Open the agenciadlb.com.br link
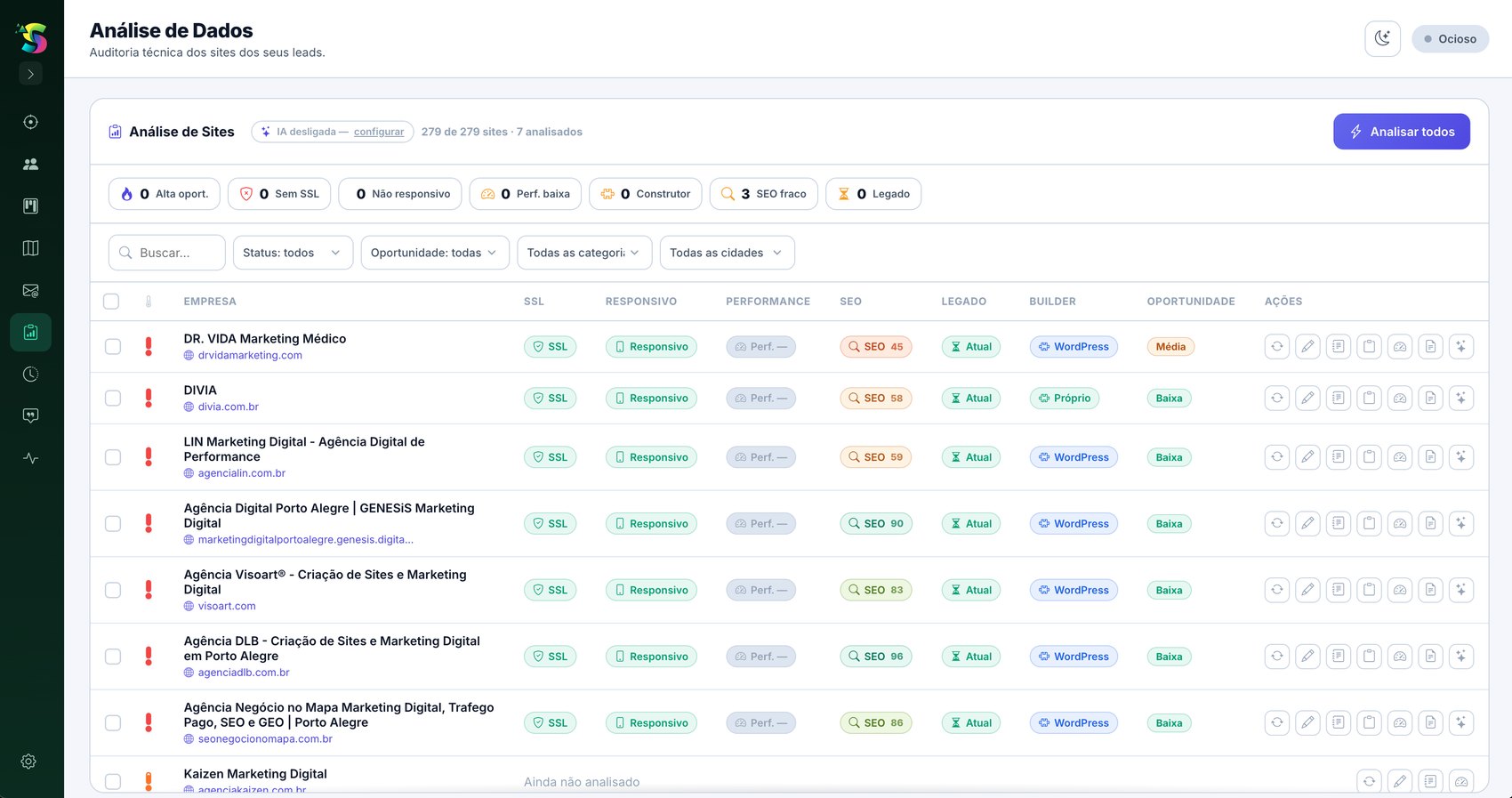 [x=244, y=673]
